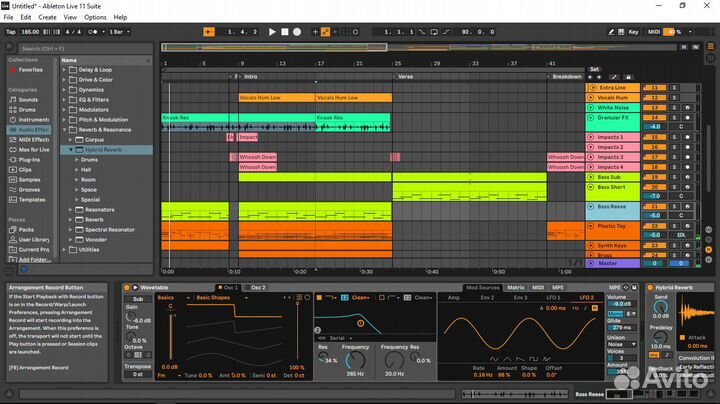Select the Matrix tab in Wavetable

[516, 287]
